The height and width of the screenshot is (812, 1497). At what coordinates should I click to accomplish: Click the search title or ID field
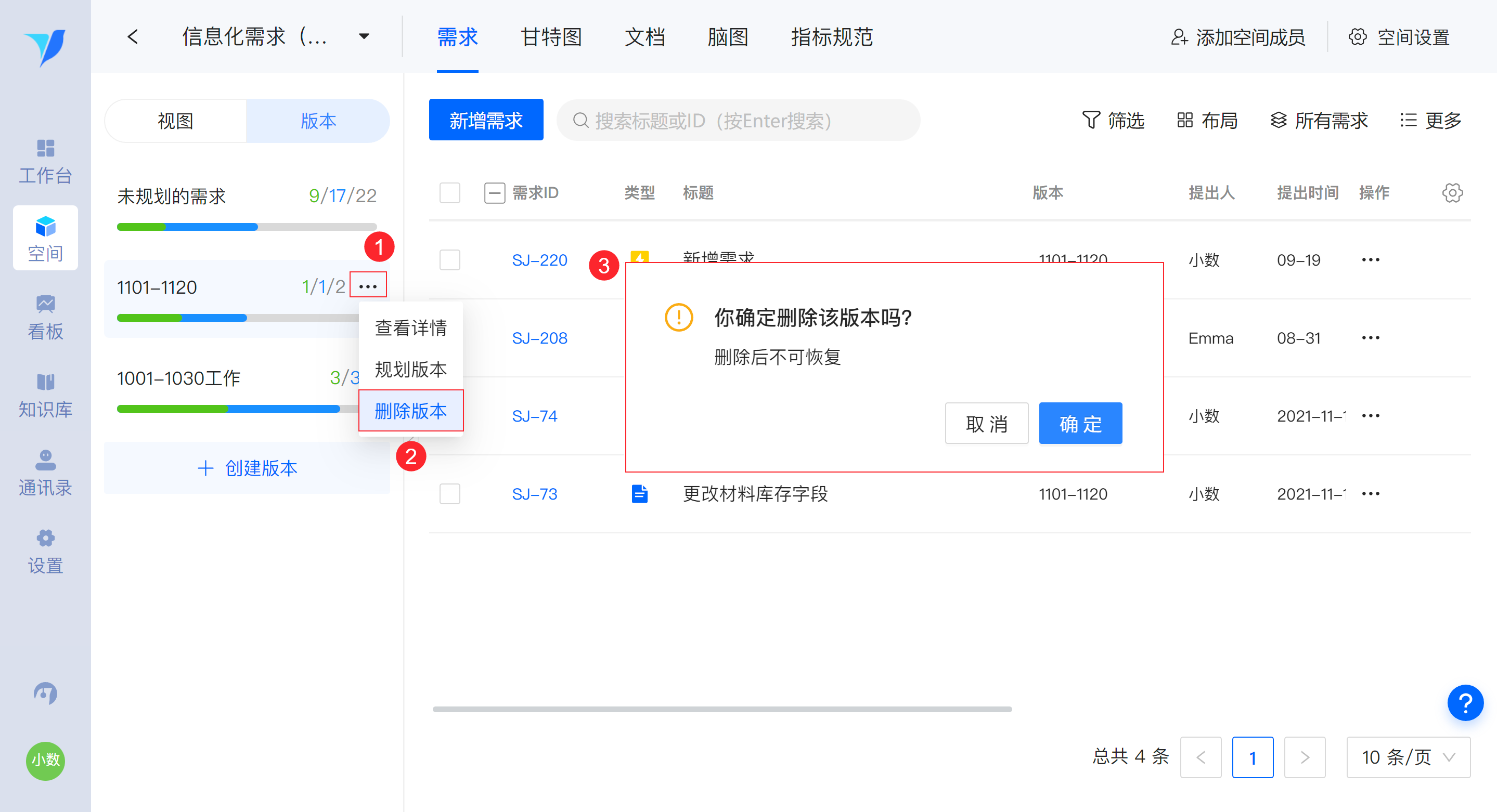pyautogui.click(x=738, y=120)
